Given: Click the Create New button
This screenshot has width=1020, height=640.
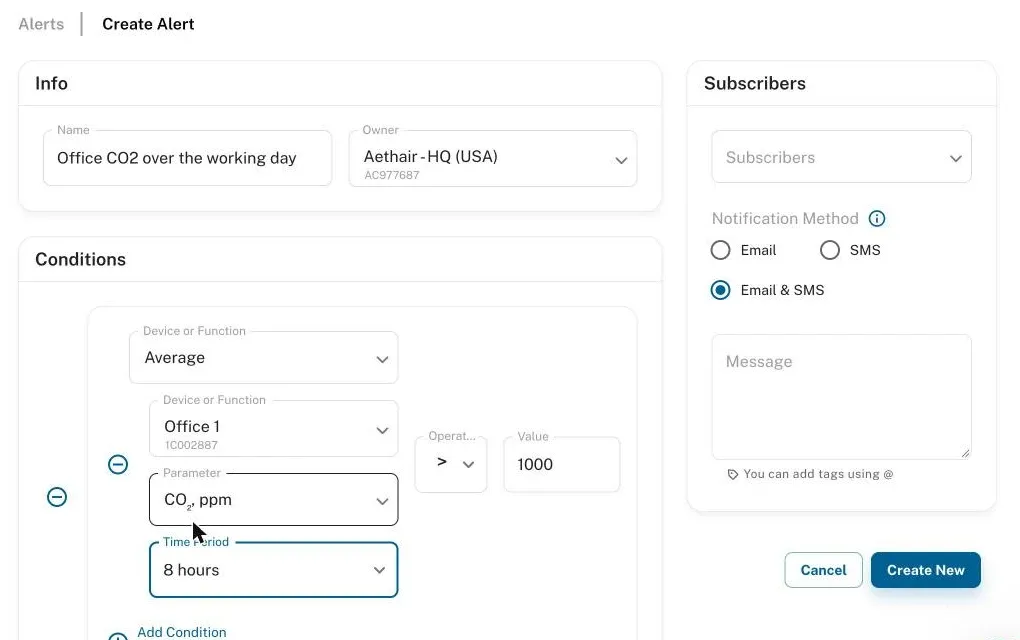Looking at the screenshot, I should pyautogui.click(x=926, y=570).
